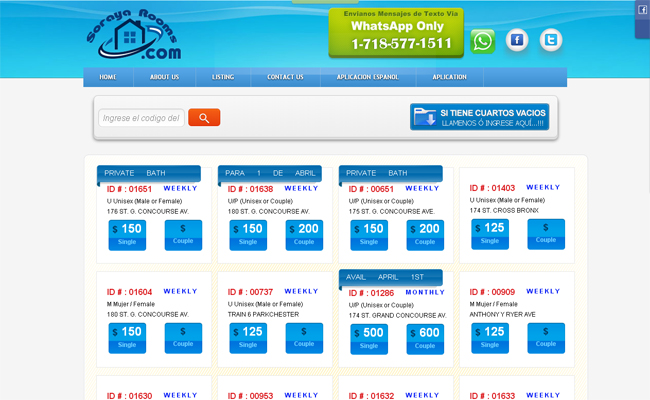Click the green WhatsApp Only phone banner

[394, 32]
